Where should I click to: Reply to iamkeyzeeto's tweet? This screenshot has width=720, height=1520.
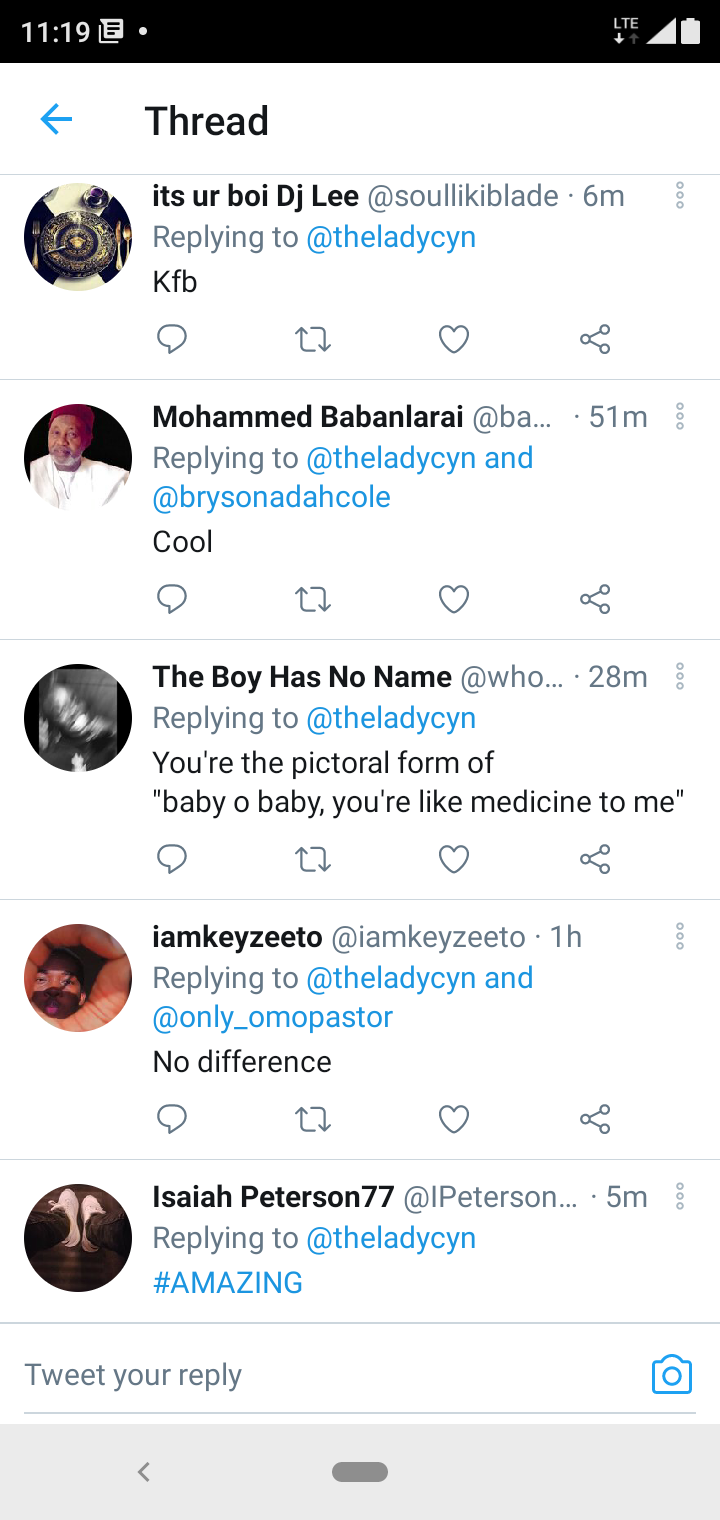pyautogui.click(x=172, y=1120)
